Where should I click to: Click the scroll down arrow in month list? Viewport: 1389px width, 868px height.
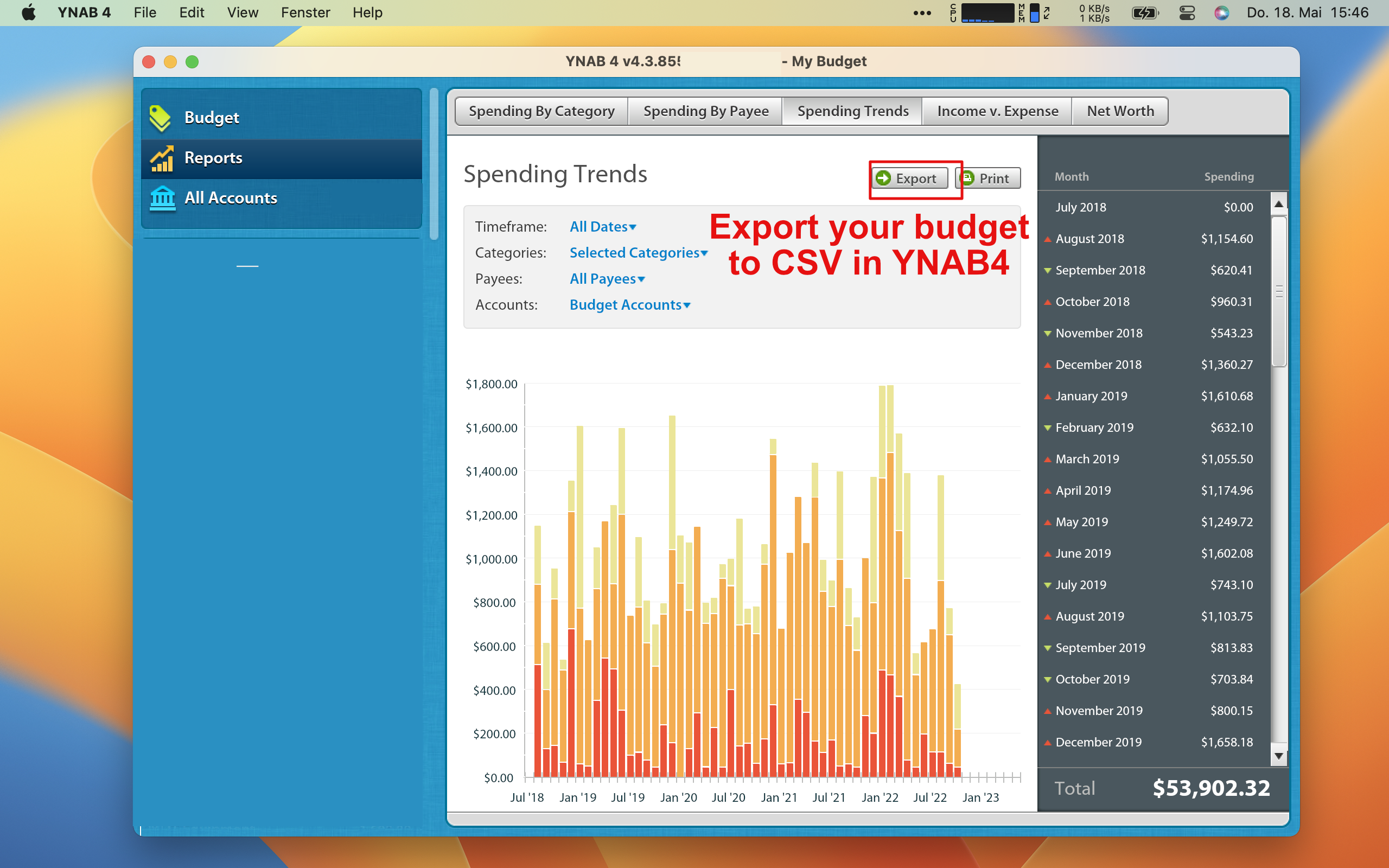tap(1278, 756)
